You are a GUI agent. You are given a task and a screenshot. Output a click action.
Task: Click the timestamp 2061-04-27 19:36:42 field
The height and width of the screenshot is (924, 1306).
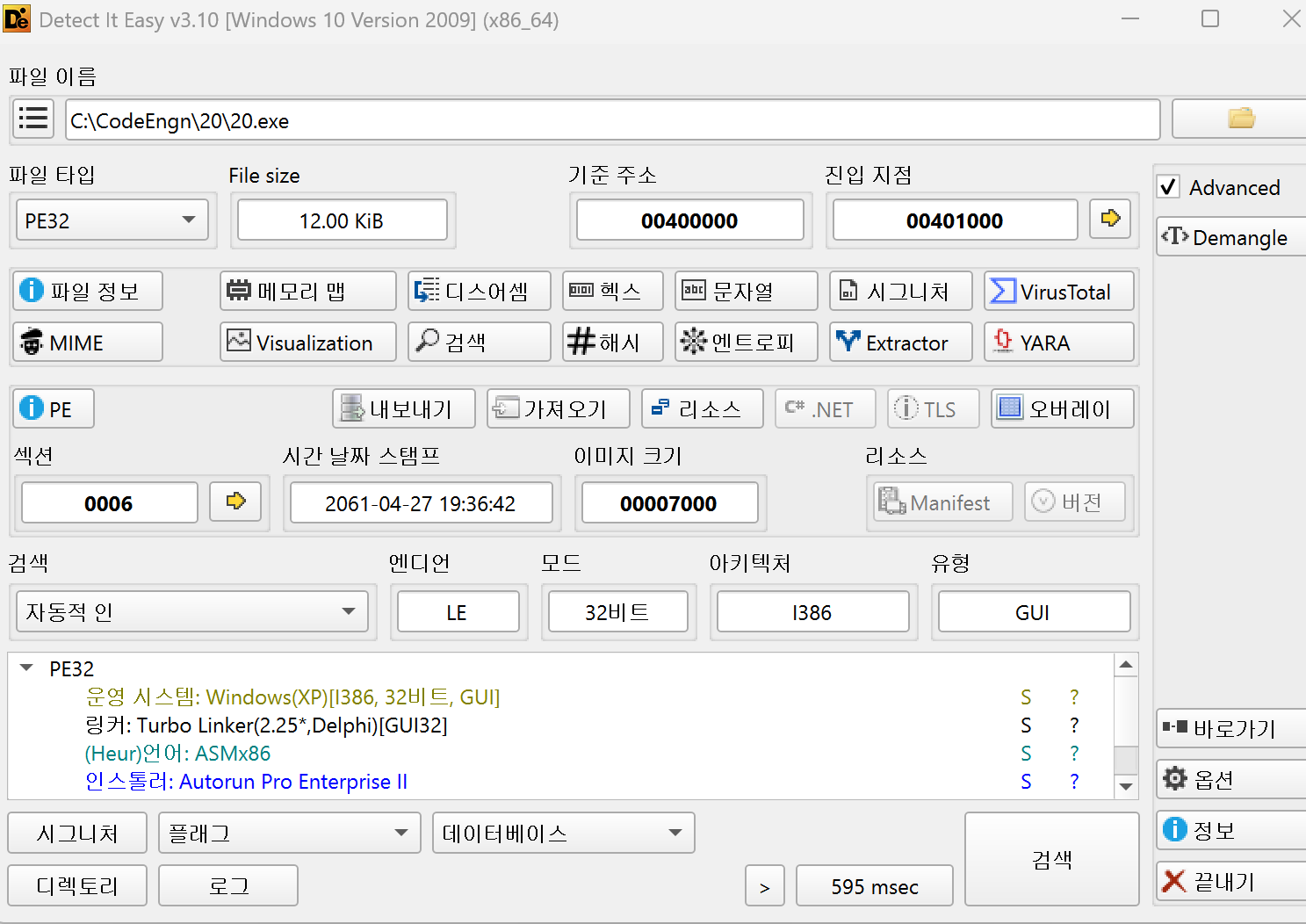pos(422,502)
